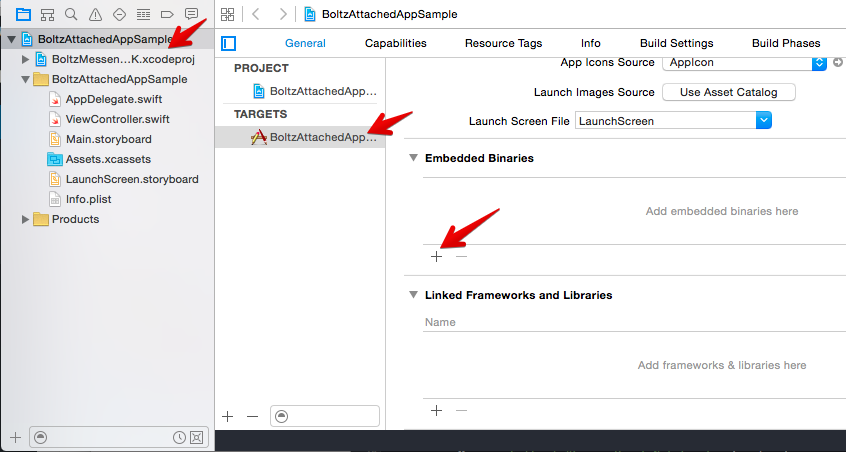The width and height of the screenshot is (846, 452).
Task: Open the Breakpoint navigator icon
Action: click(167, 15)
